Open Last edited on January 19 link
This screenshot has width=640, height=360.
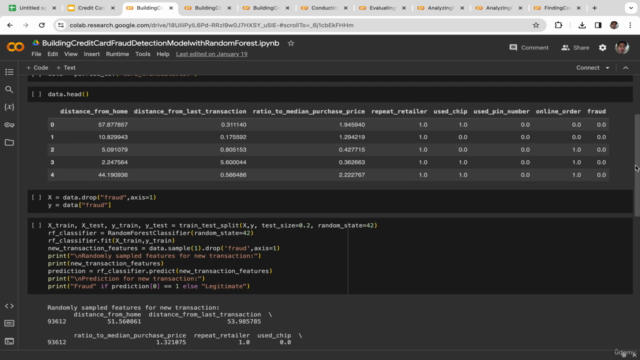click(x=211, y=54)
